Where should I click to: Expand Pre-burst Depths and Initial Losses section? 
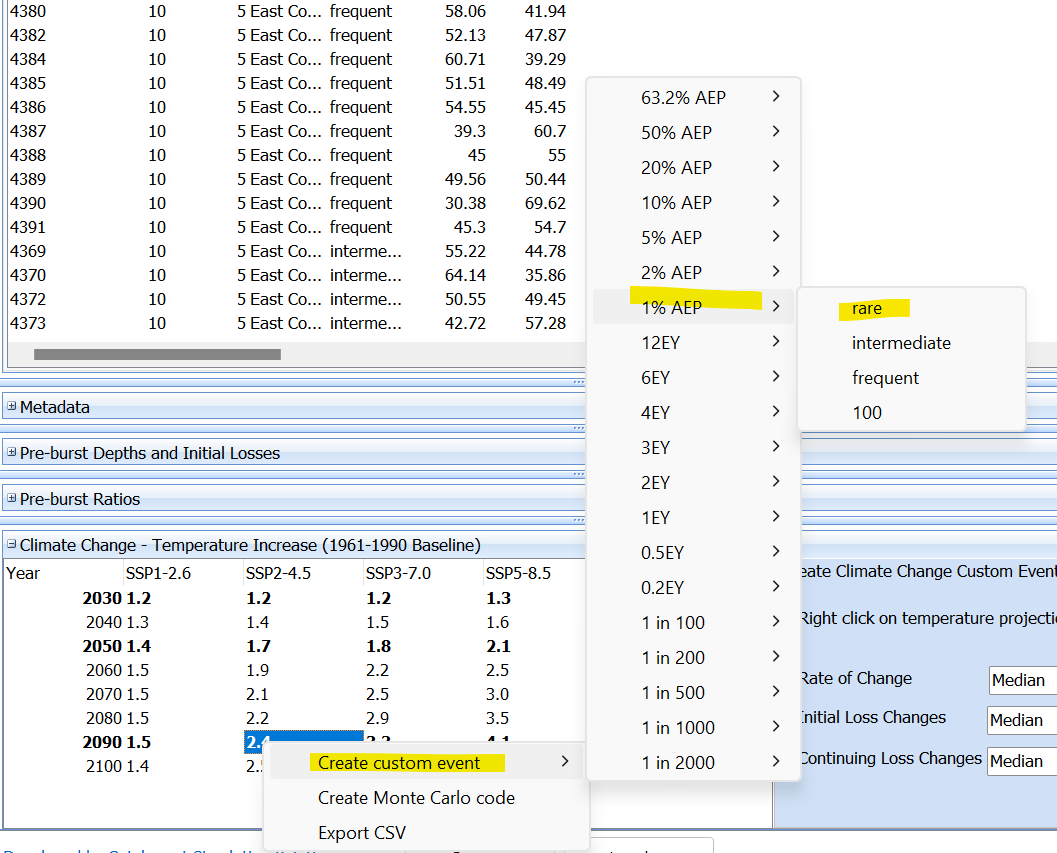(x=12, y=453)
